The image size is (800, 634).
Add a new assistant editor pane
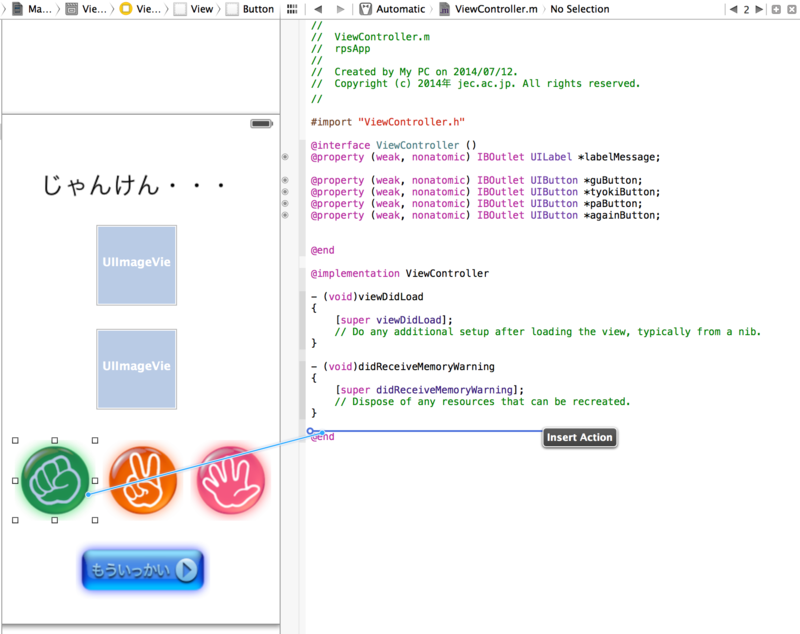(x=776, y=9)
